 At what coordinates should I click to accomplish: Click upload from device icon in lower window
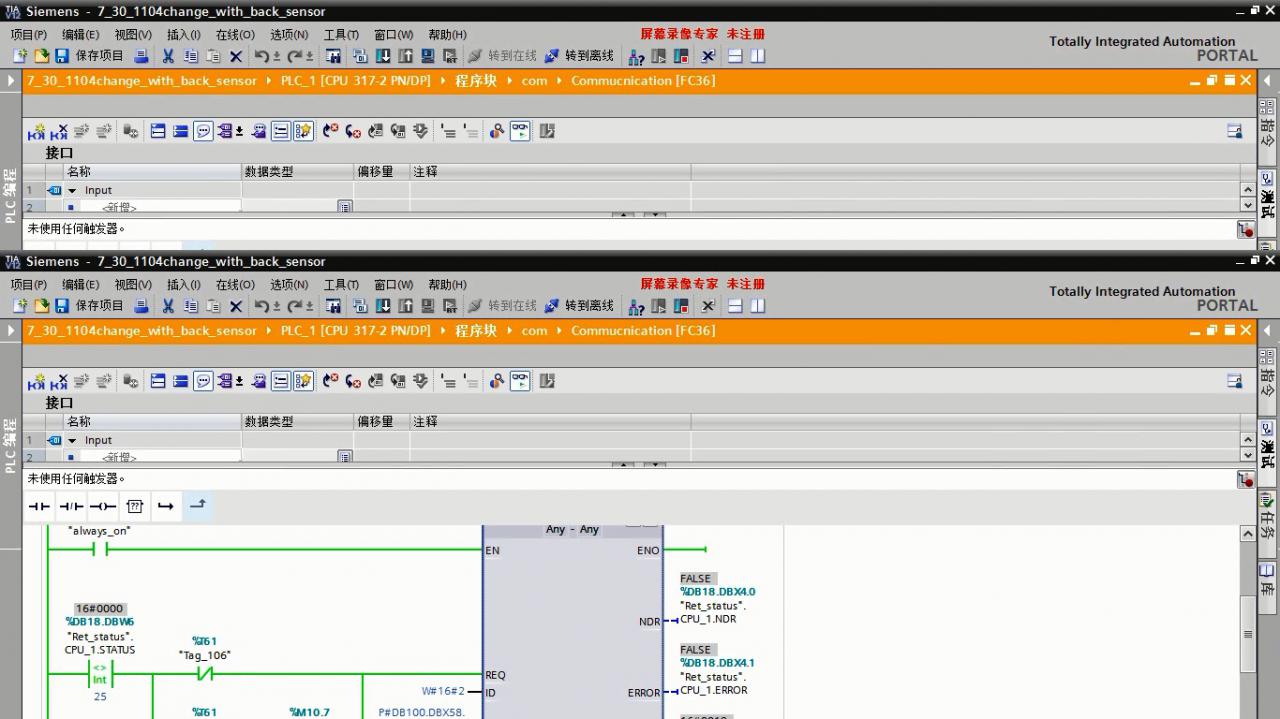point(405,306)
